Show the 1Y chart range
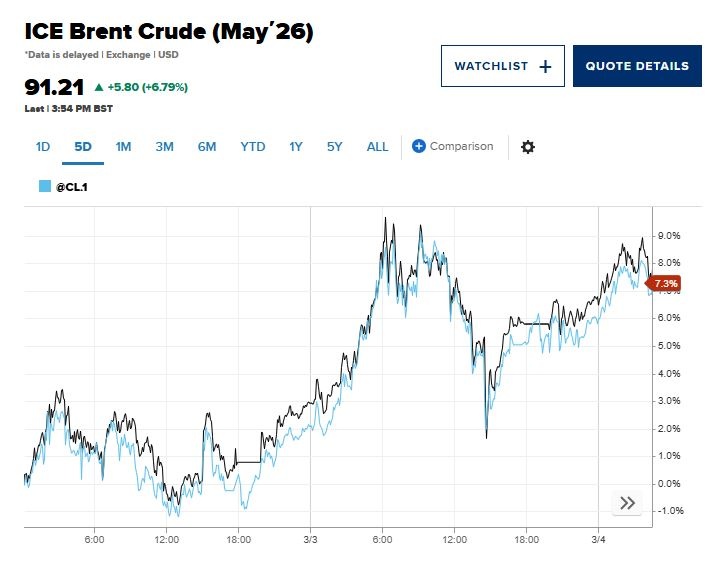 [296, 147]
